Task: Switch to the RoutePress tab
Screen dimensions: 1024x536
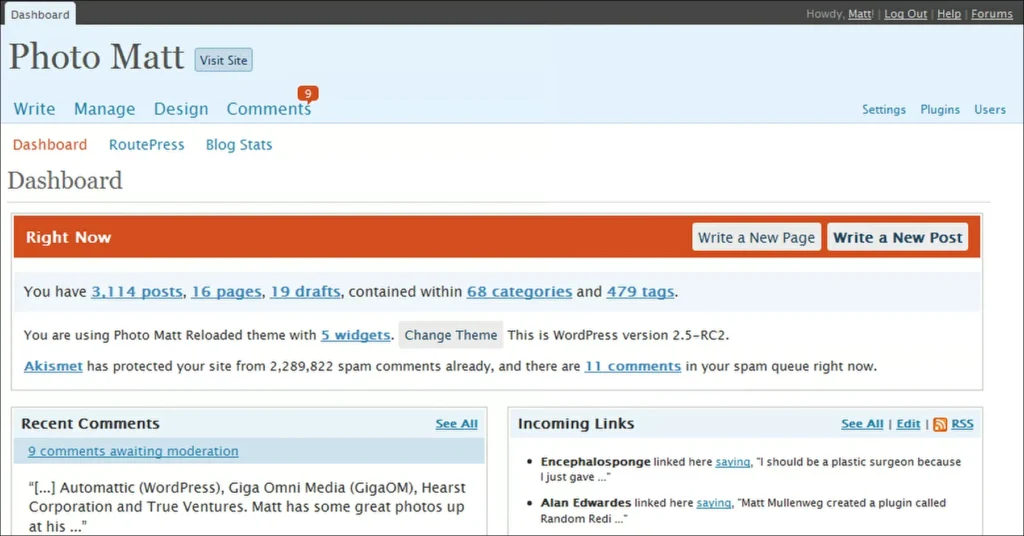Action: pyautogui.click(x=147, y=145)
